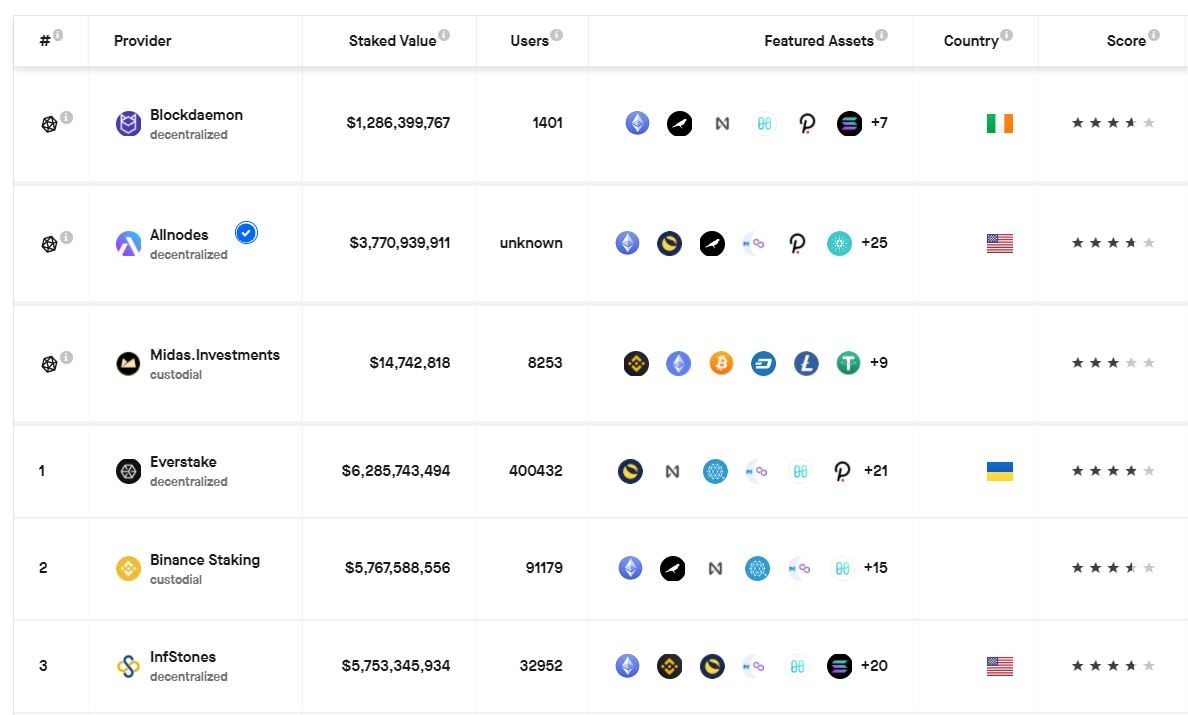Click Solana icon in Blockdaemon row
The width and height of the screenshot is (1188, 715).
tap(849, 123)
